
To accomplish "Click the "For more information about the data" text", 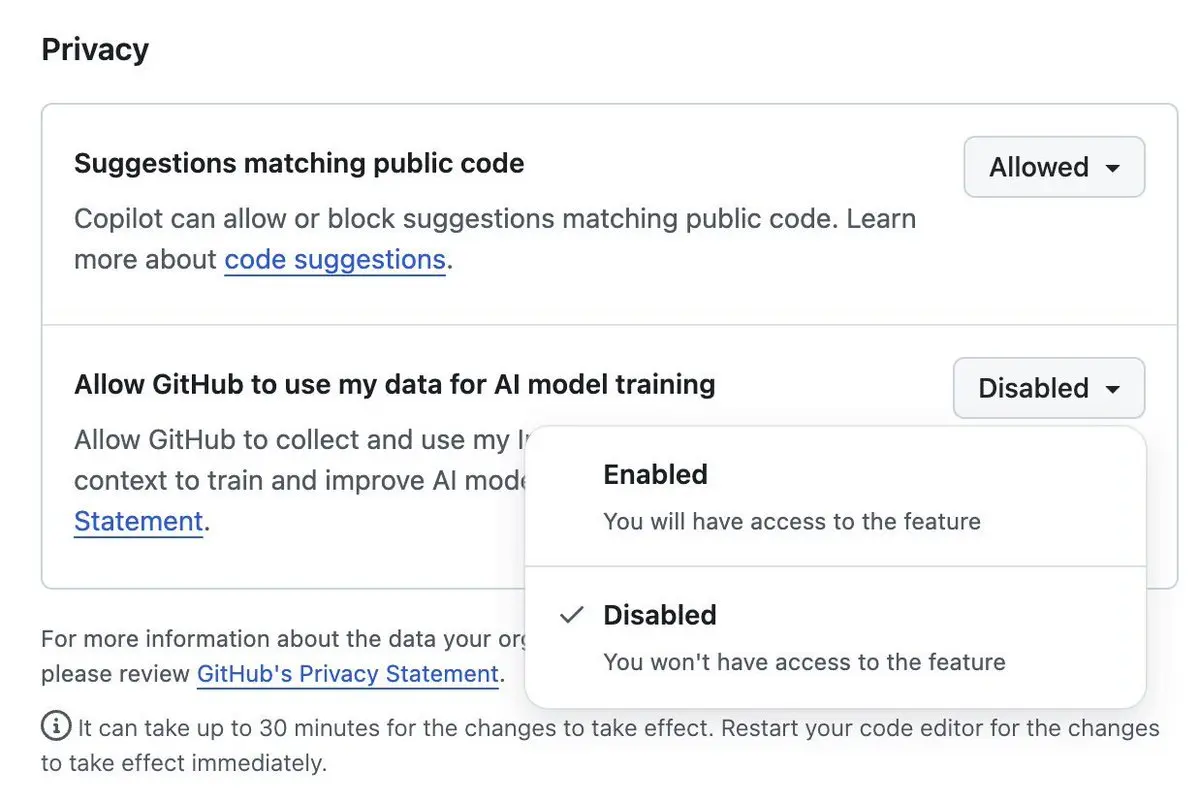I will 280,639.
